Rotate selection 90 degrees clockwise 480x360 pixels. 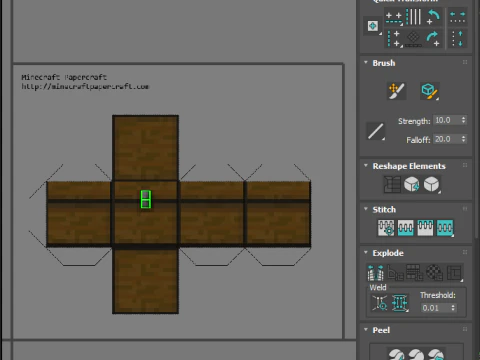click(x=434, y=39)
